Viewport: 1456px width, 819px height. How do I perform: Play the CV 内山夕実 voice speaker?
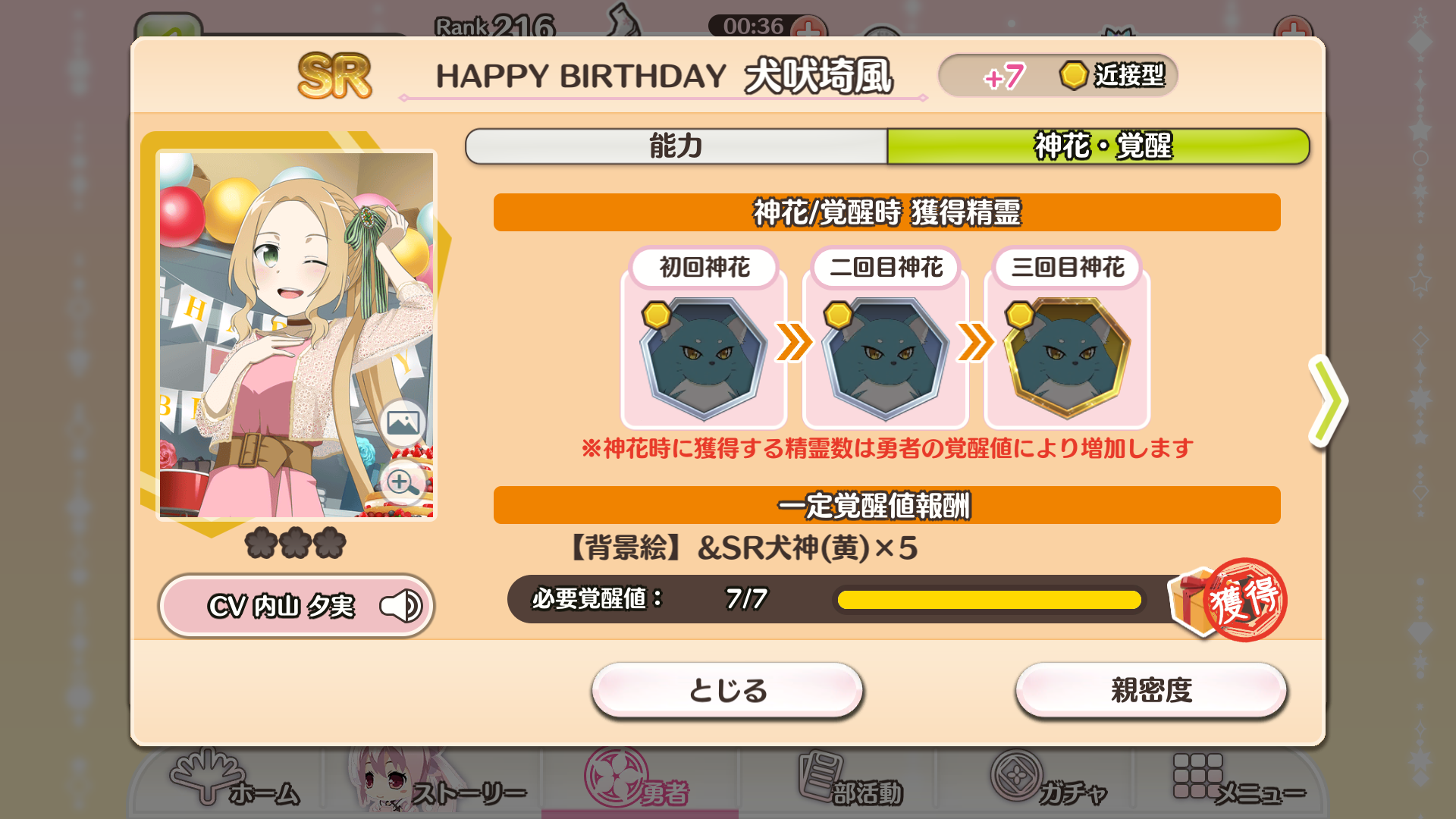(401, 606)
